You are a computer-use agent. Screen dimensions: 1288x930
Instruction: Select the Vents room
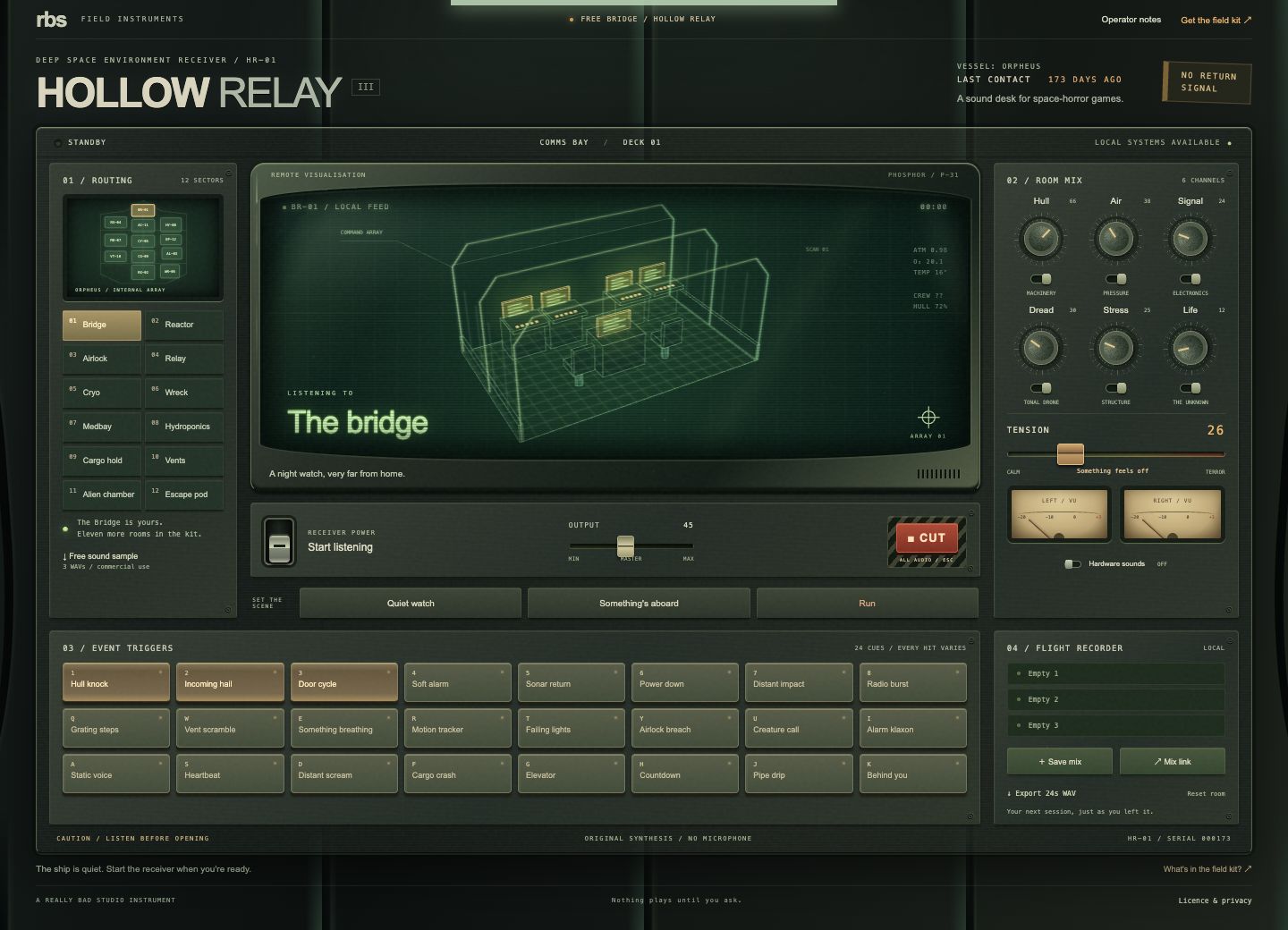[184, 461]
